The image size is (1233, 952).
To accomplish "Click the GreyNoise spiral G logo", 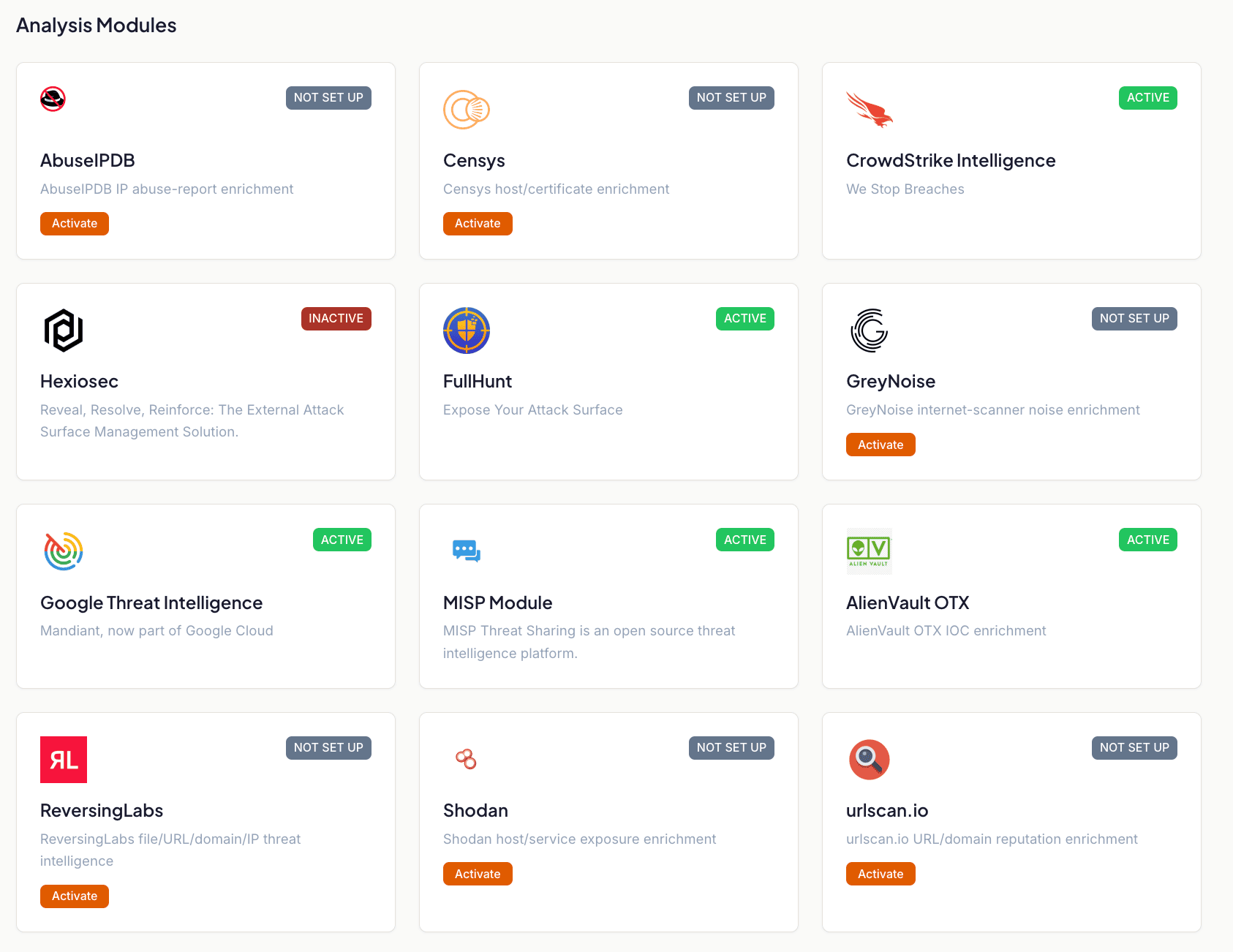I will point(870,330).
